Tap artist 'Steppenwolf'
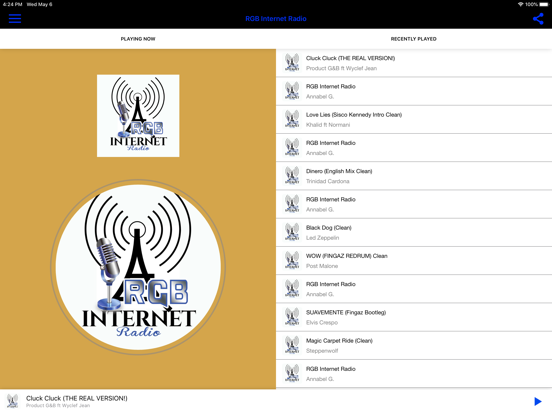552x414 pixels. (x=322, y=351)
